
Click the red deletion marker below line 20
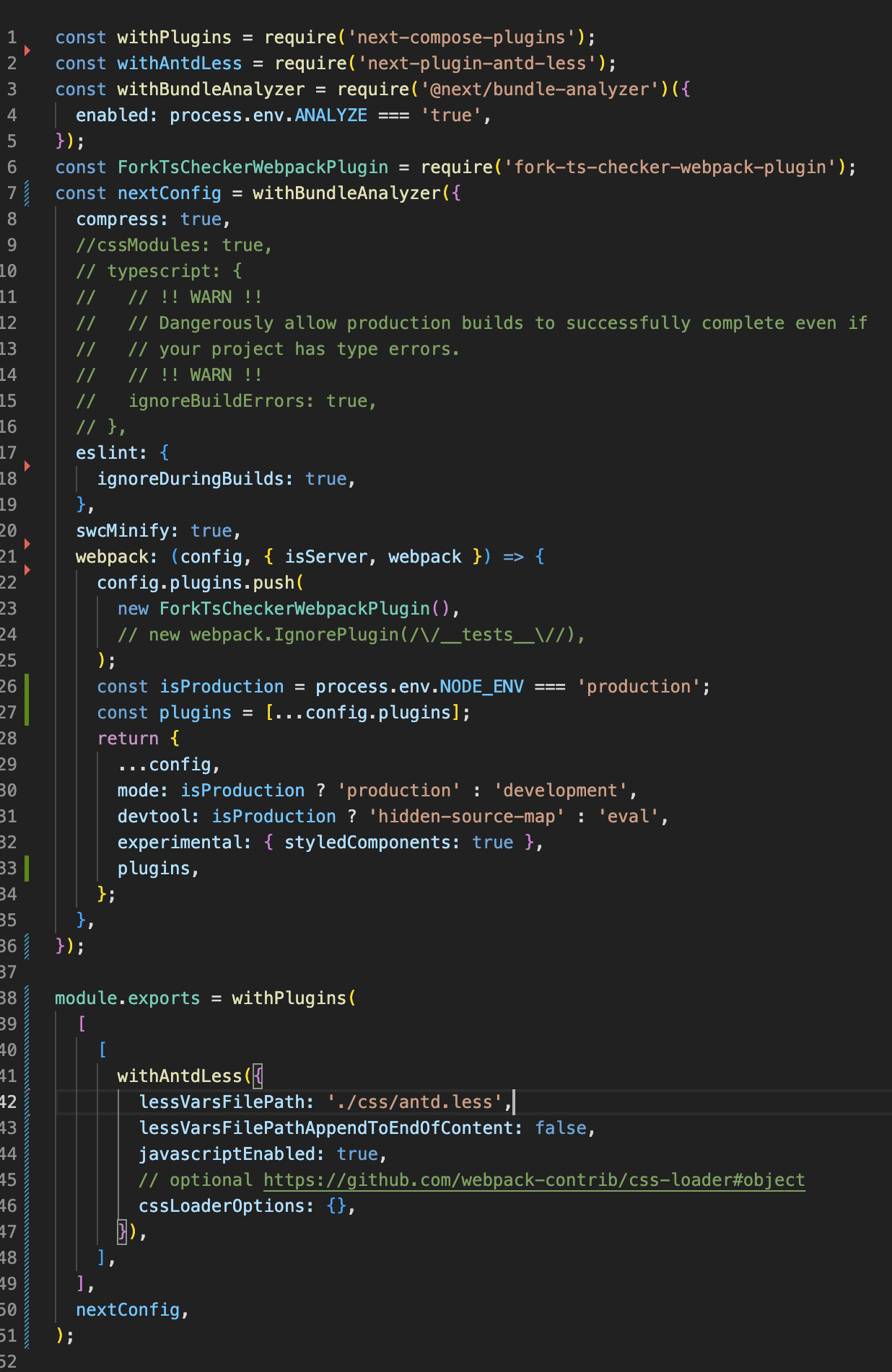click(x=27, y=544)
